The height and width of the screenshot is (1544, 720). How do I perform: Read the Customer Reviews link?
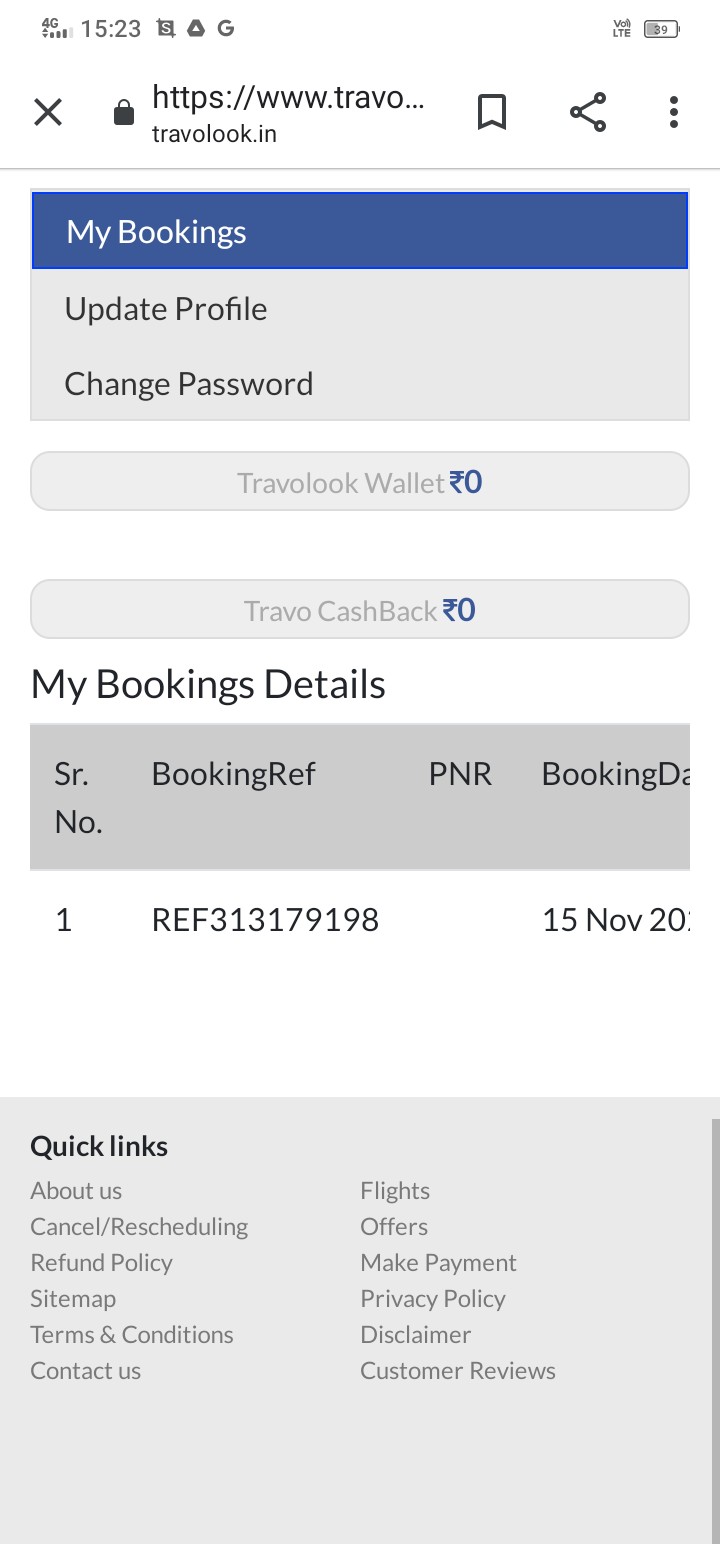point(458,1371)
